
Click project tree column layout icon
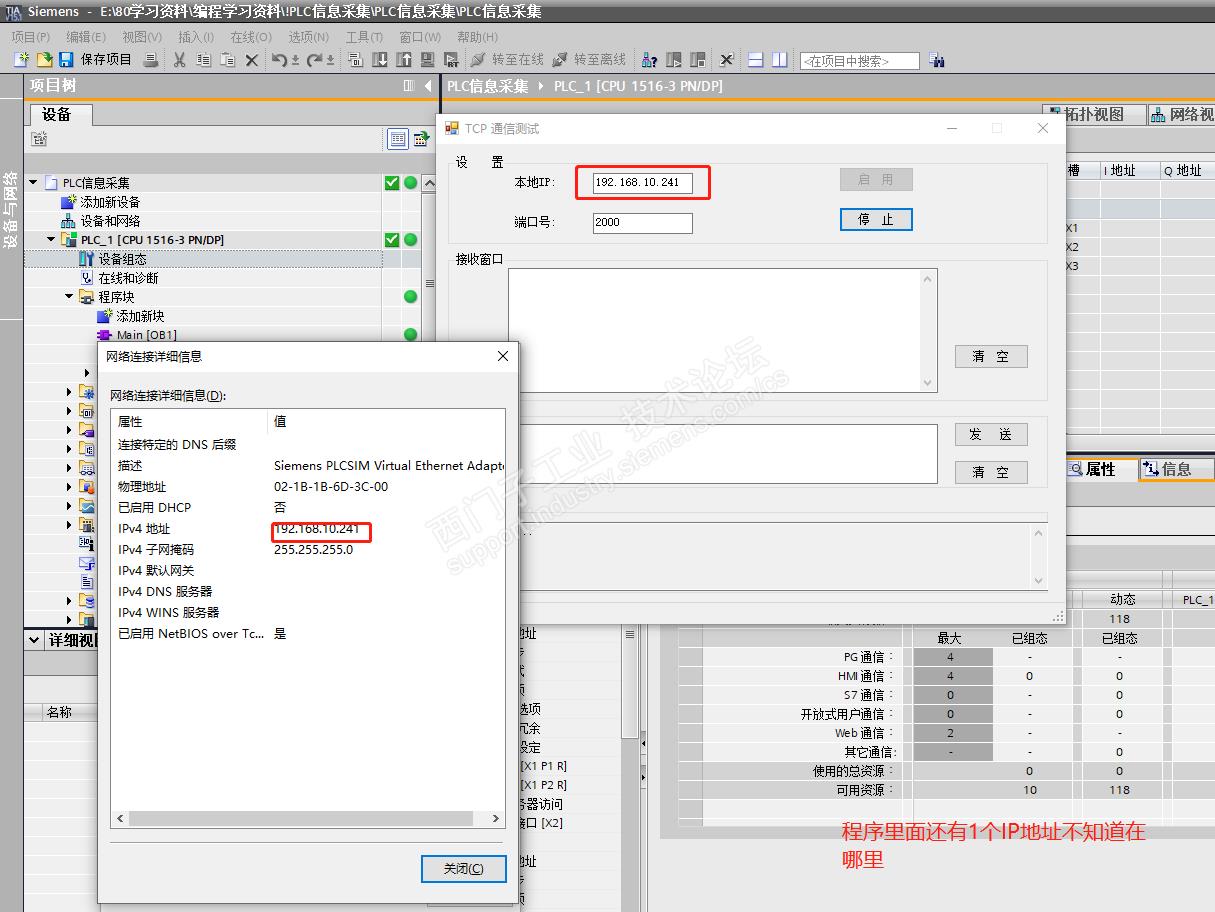tap(409, 86)
